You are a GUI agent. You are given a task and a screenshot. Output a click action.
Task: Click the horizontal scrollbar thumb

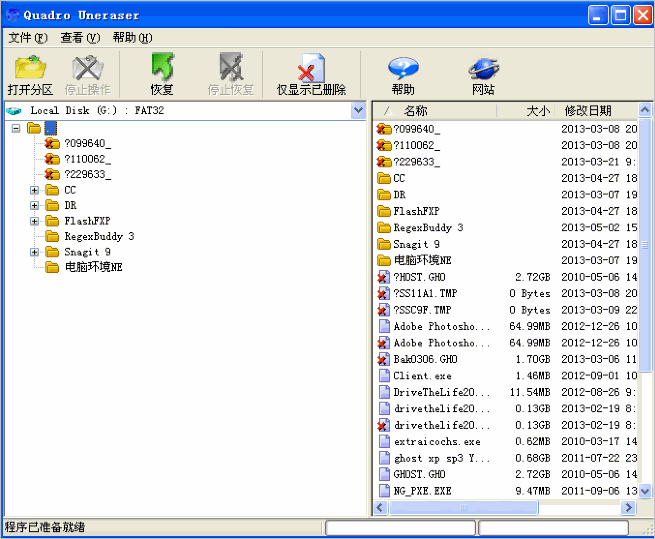click(x=463, y=508)
